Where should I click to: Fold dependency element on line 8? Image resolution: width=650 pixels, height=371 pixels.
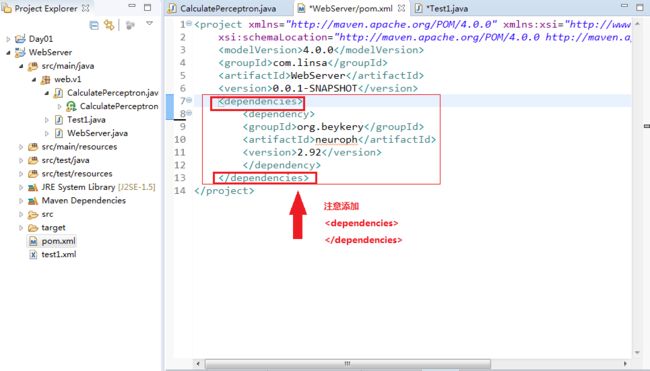(189, 113)
